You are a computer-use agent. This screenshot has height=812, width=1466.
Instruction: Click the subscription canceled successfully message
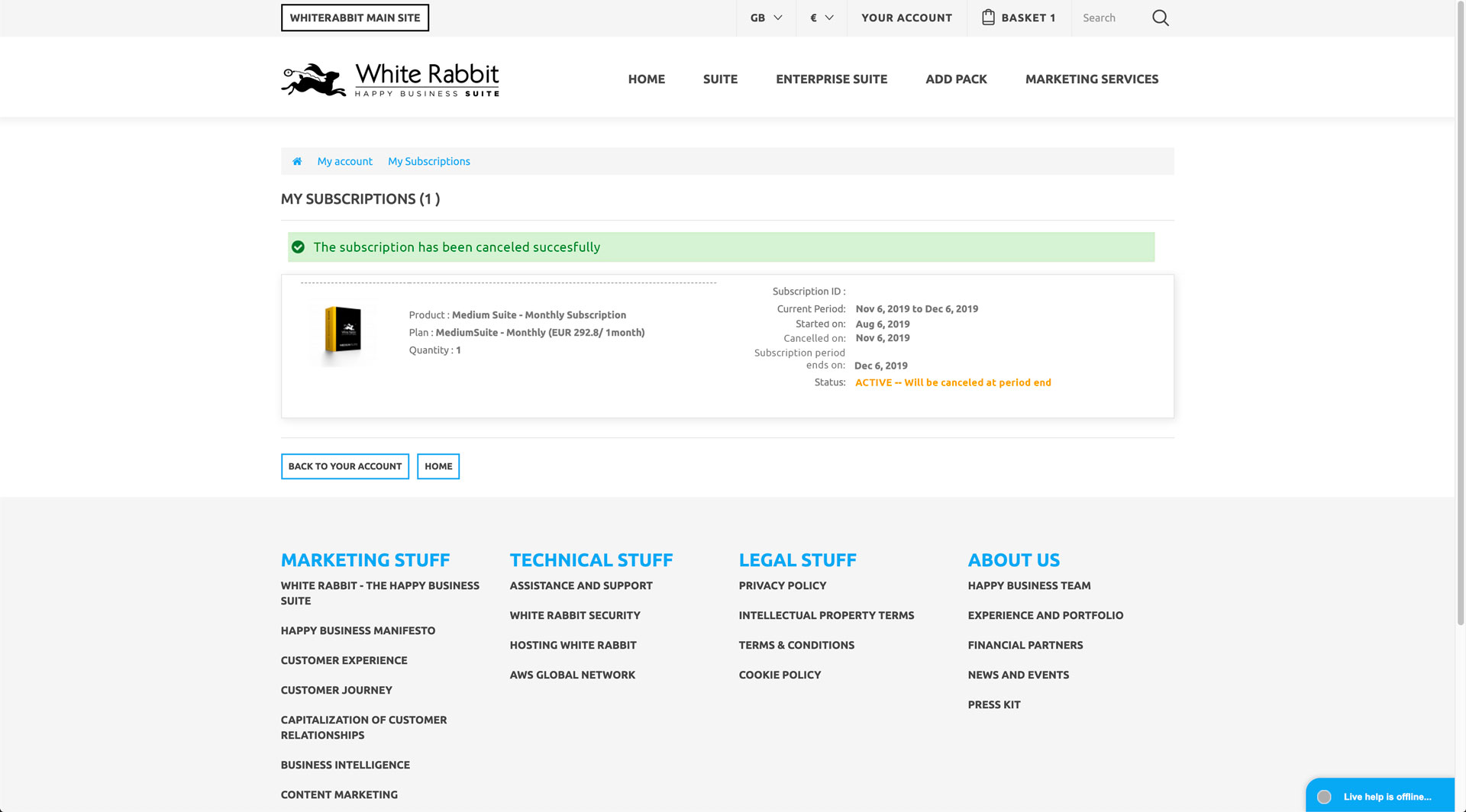point(457,247)
